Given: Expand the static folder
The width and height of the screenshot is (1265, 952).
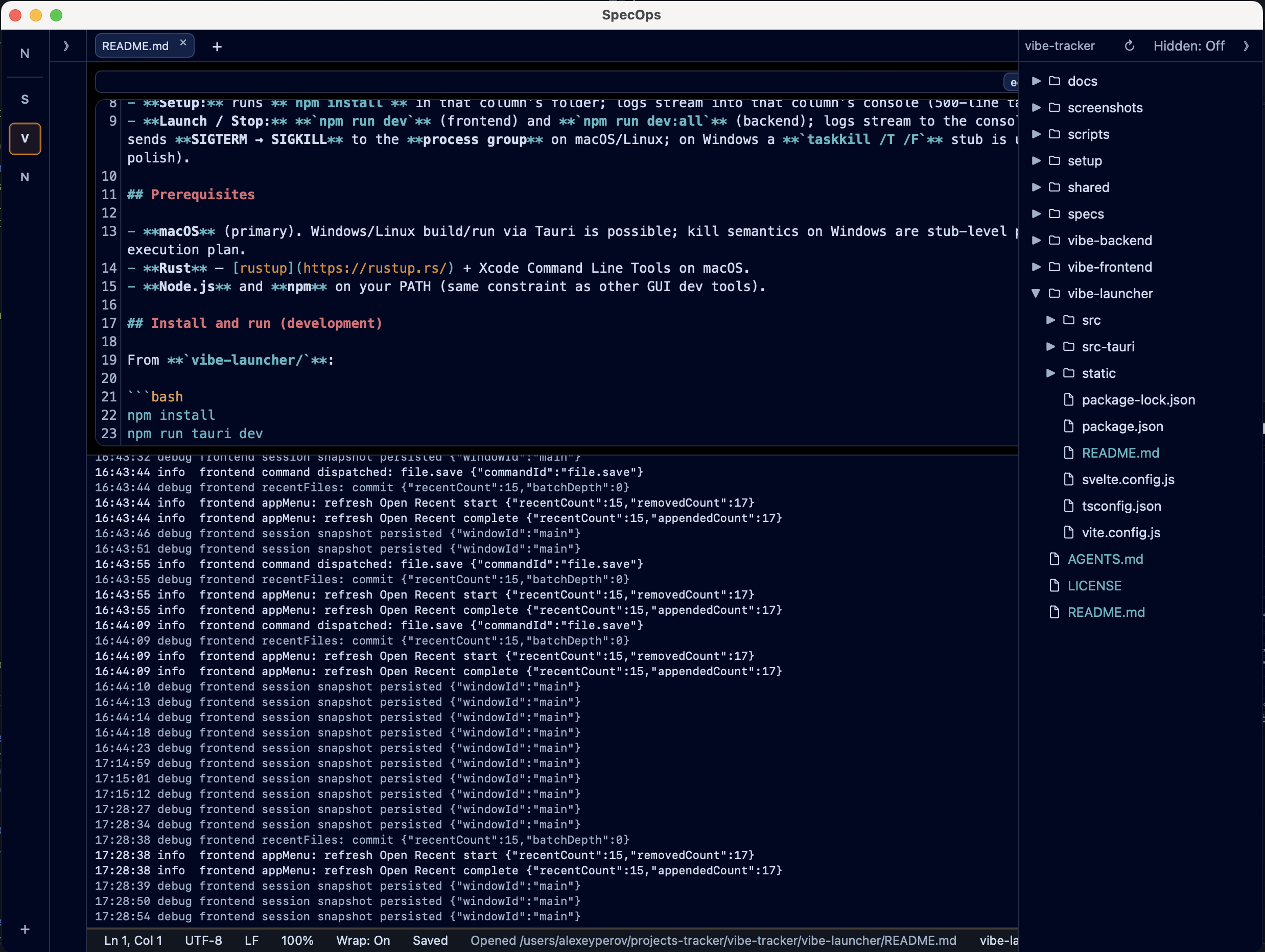Looking at the screenshot, I should point(1050,373).
